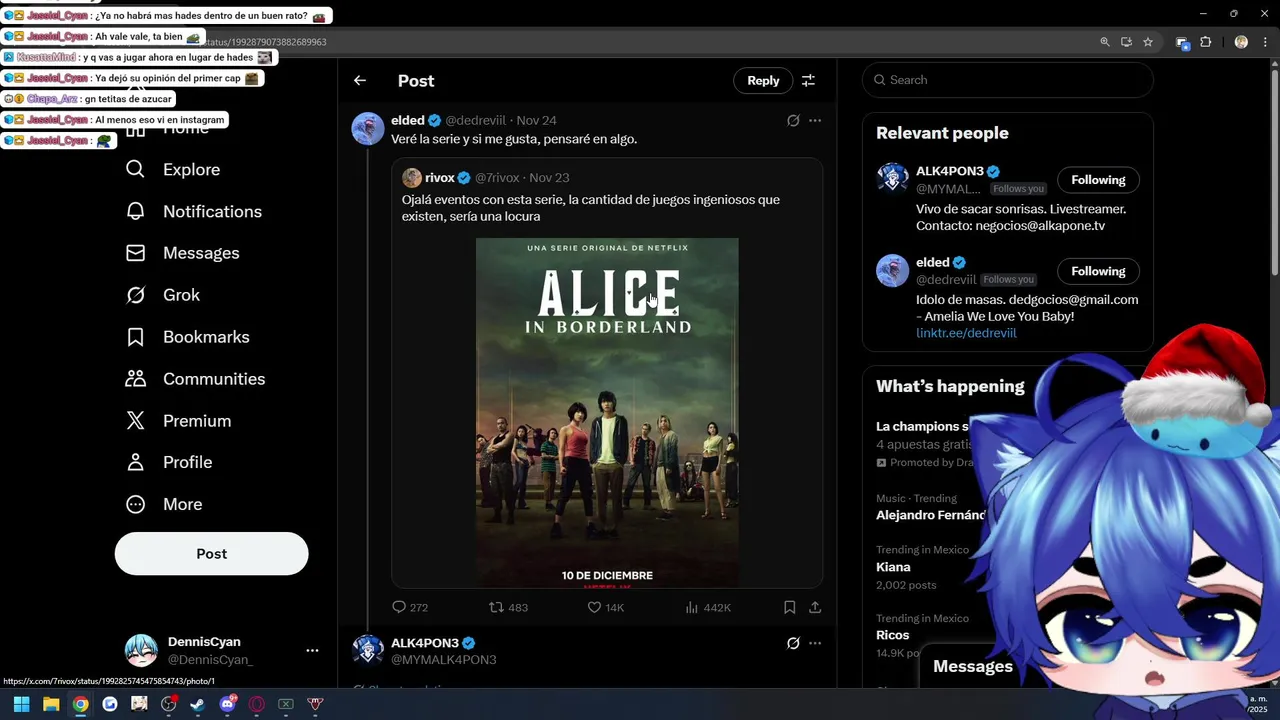Open Bookmarks in the sidebar
Screen dimensions: 1280x720
[187, 337]
